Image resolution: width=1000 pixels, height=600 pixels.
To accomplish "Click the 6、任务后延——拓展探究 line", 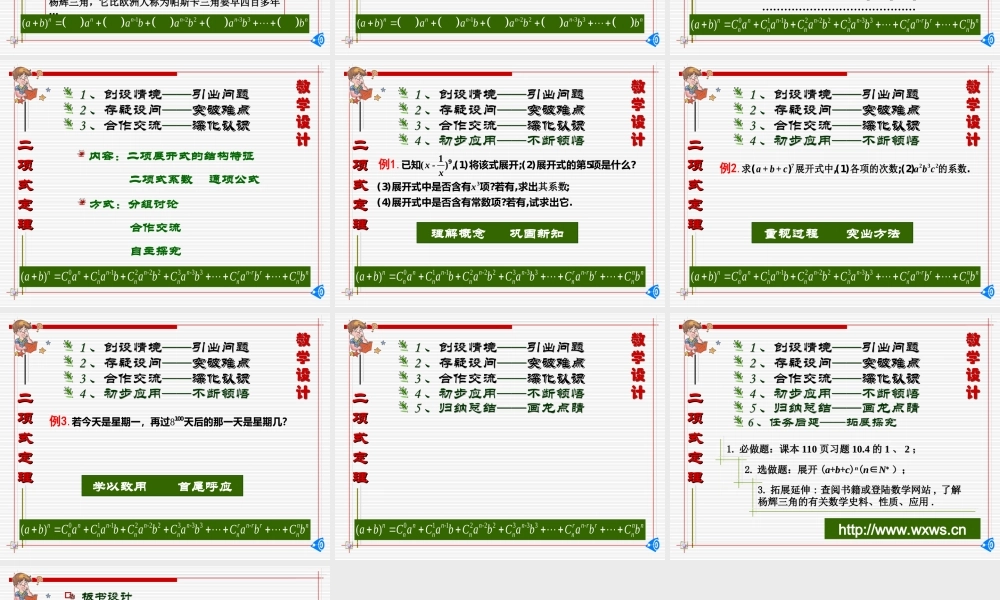I will (822, 422).
